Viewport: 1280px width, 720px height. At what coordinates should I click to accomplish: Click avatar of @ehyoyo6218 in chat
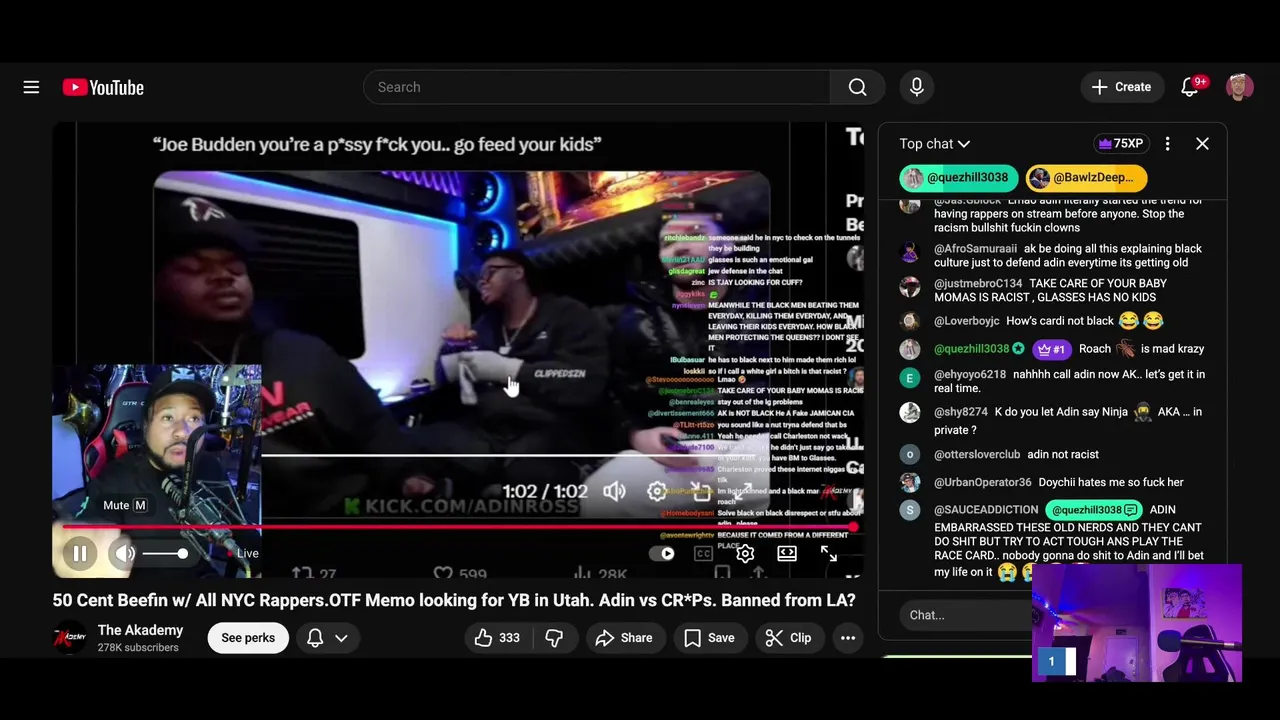click(x=909, y=378)
